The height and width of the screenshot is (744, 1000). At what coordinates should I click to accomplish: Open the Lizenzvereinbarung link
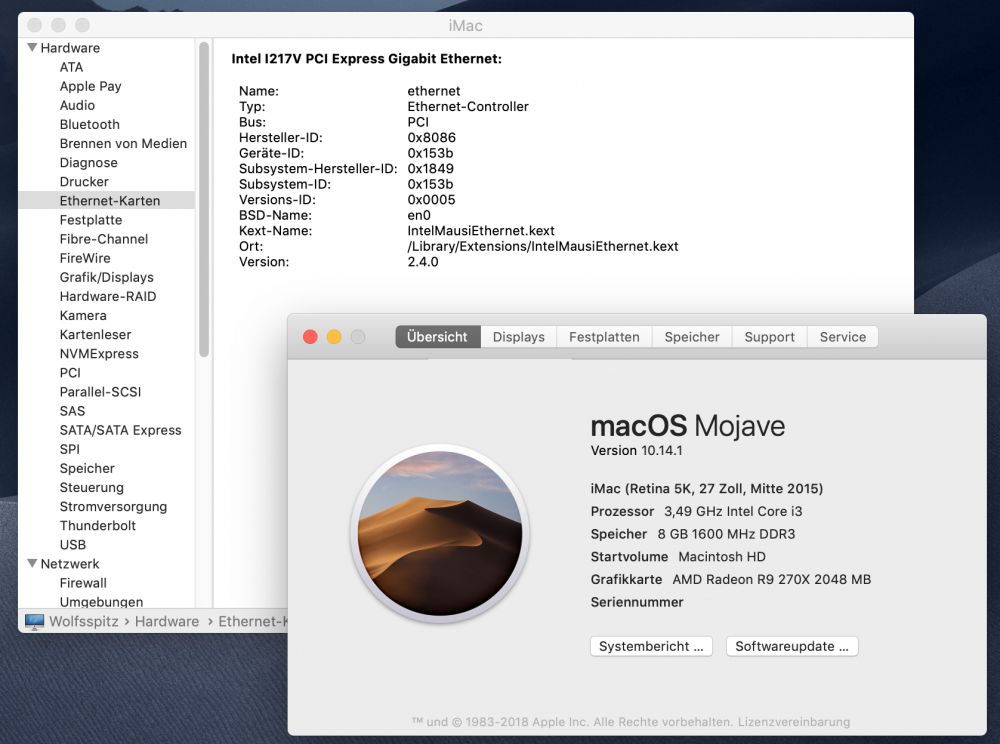point(794,722)
